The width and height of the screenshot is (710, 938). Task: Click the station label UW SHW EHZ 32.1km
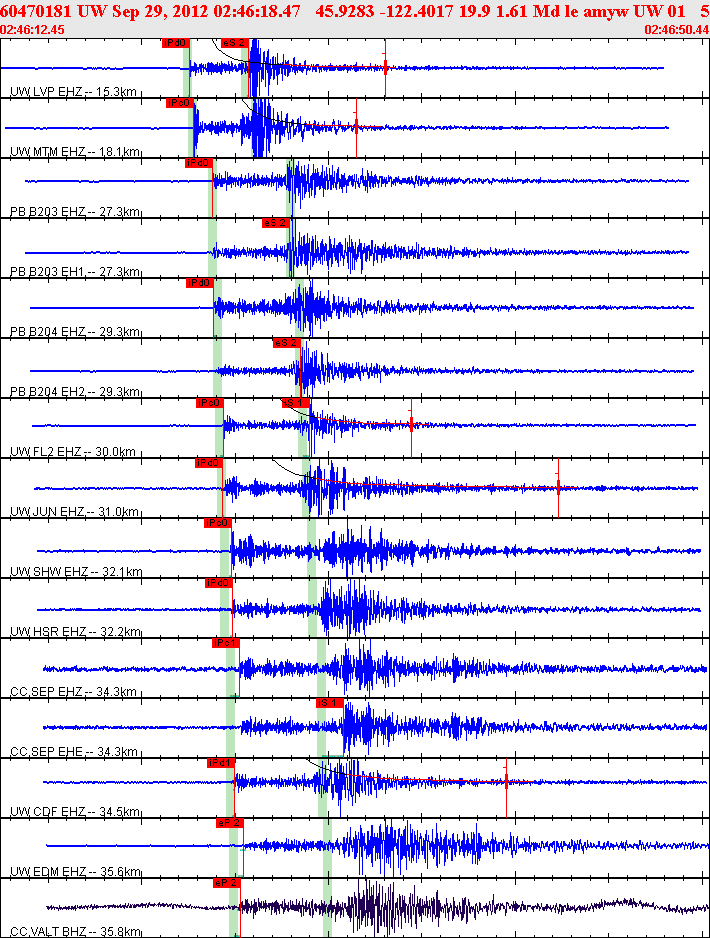coord(76,572)
